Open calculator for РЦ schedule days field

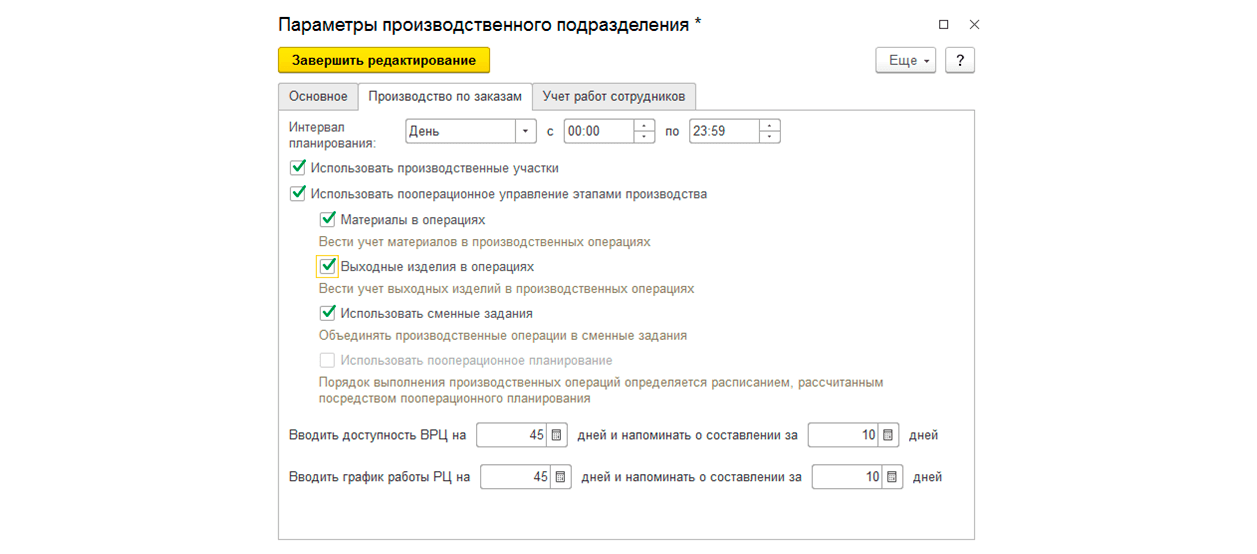click(x=561, y=477)
